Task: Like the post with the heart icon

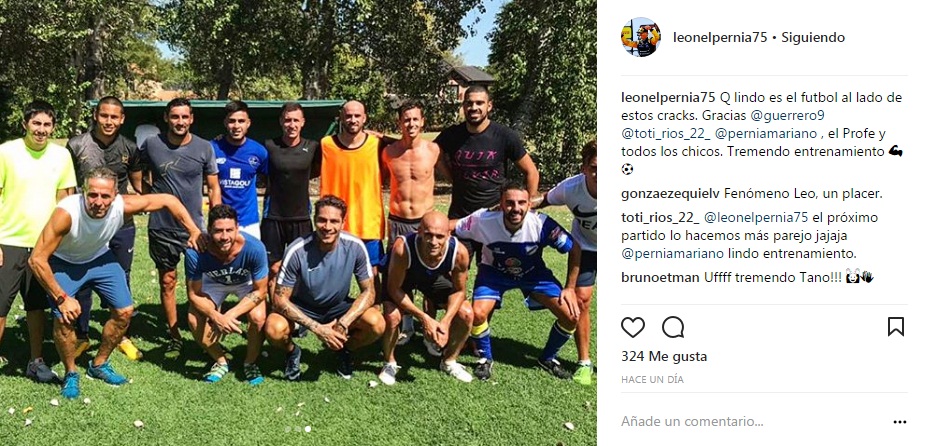Action: 632,327
